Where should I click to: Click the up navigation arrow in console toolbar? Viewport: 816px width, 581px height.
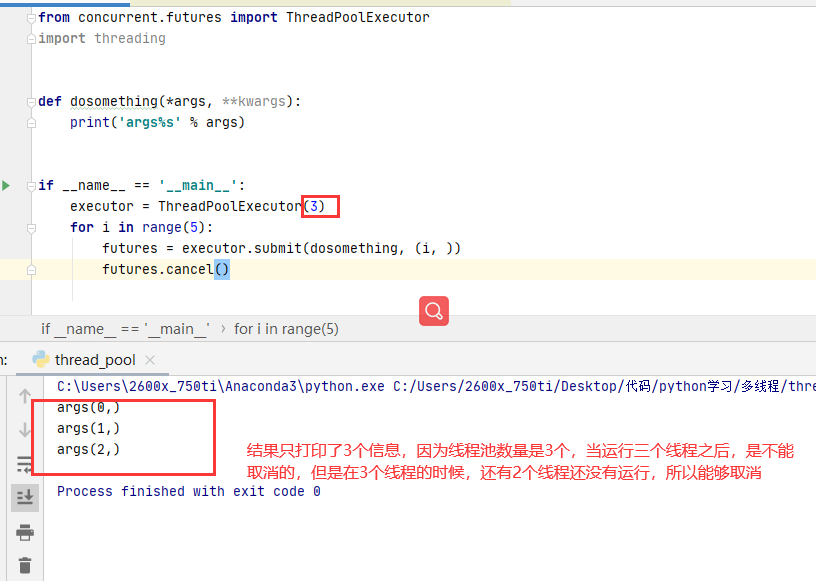click(25, 396)
